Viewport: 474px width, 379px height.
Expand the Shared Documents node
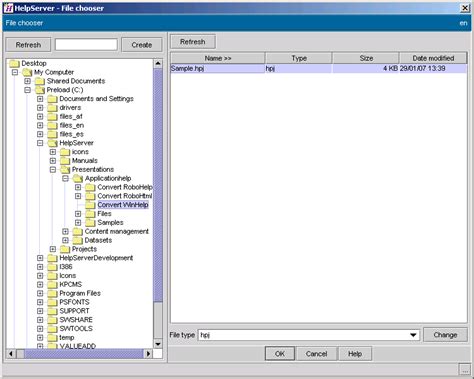28,81
